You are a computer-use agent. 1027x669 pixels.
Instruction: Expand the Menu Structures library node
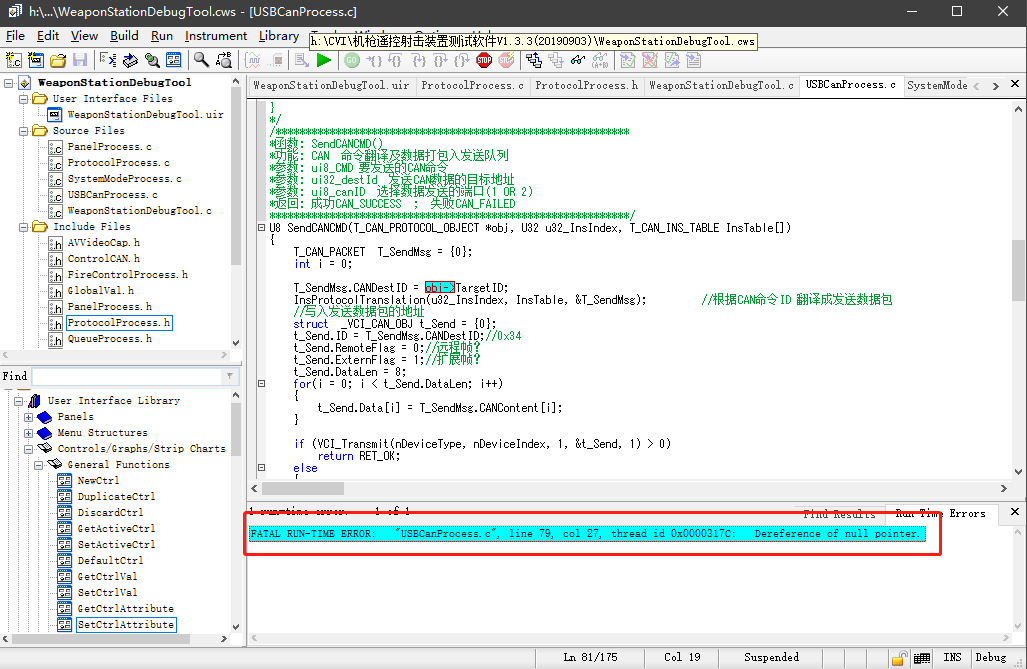(28, 433)
